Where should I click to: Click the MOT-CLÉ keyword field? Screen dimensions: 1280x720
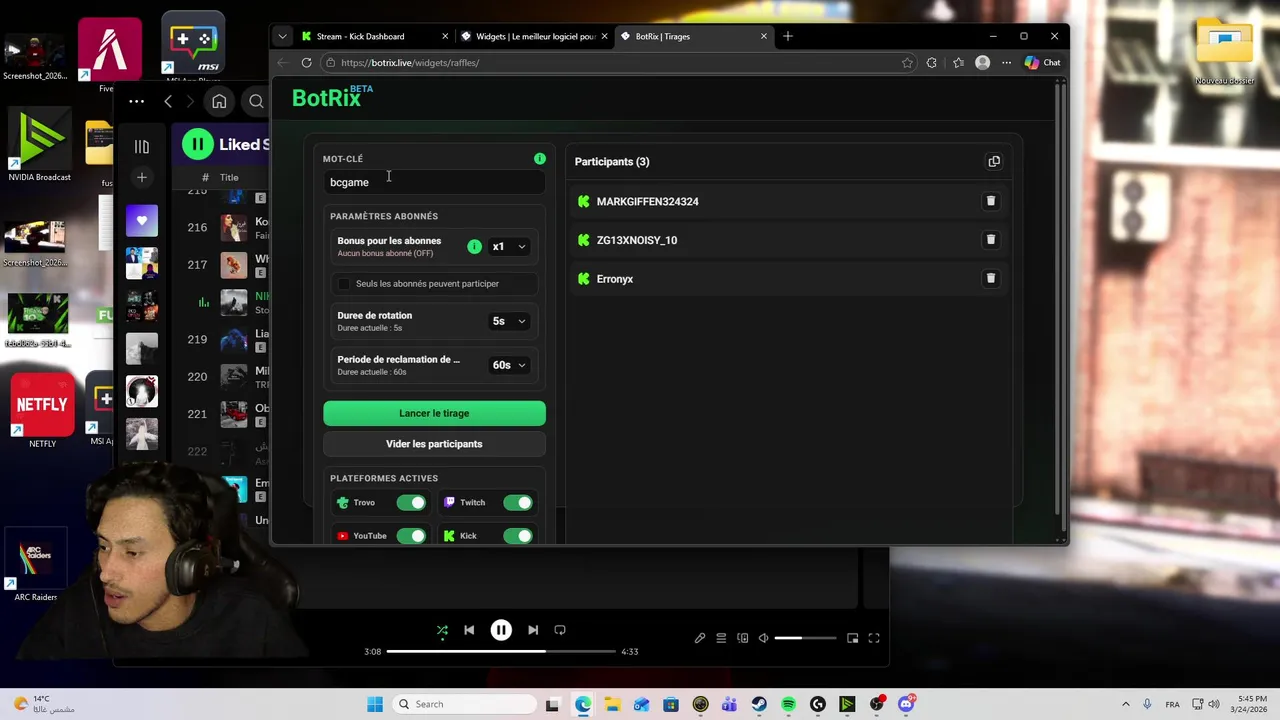tap(434, 182)
